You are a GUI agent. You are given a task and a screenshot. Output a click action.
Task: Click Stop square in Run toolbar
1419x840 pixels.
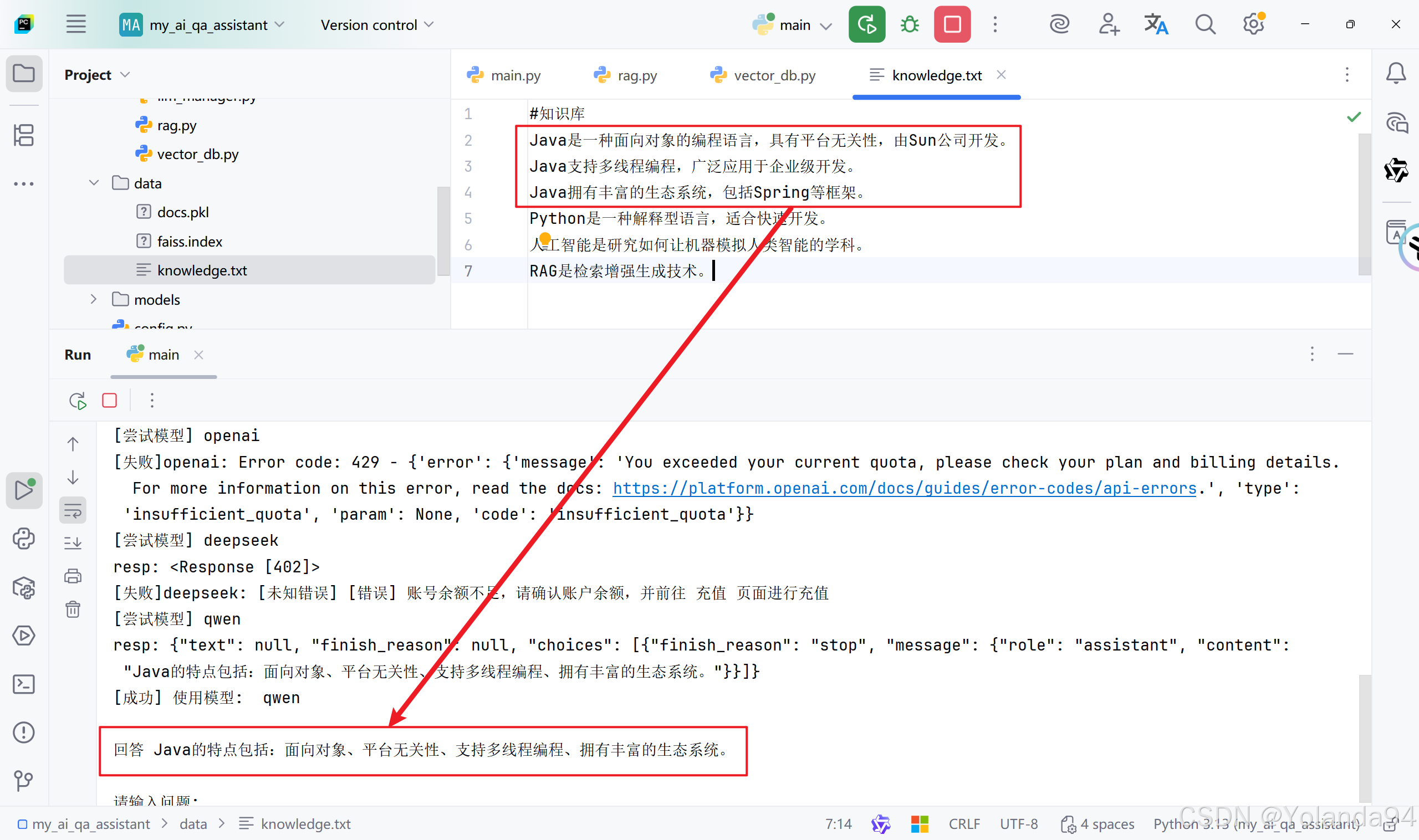point(109,401)
